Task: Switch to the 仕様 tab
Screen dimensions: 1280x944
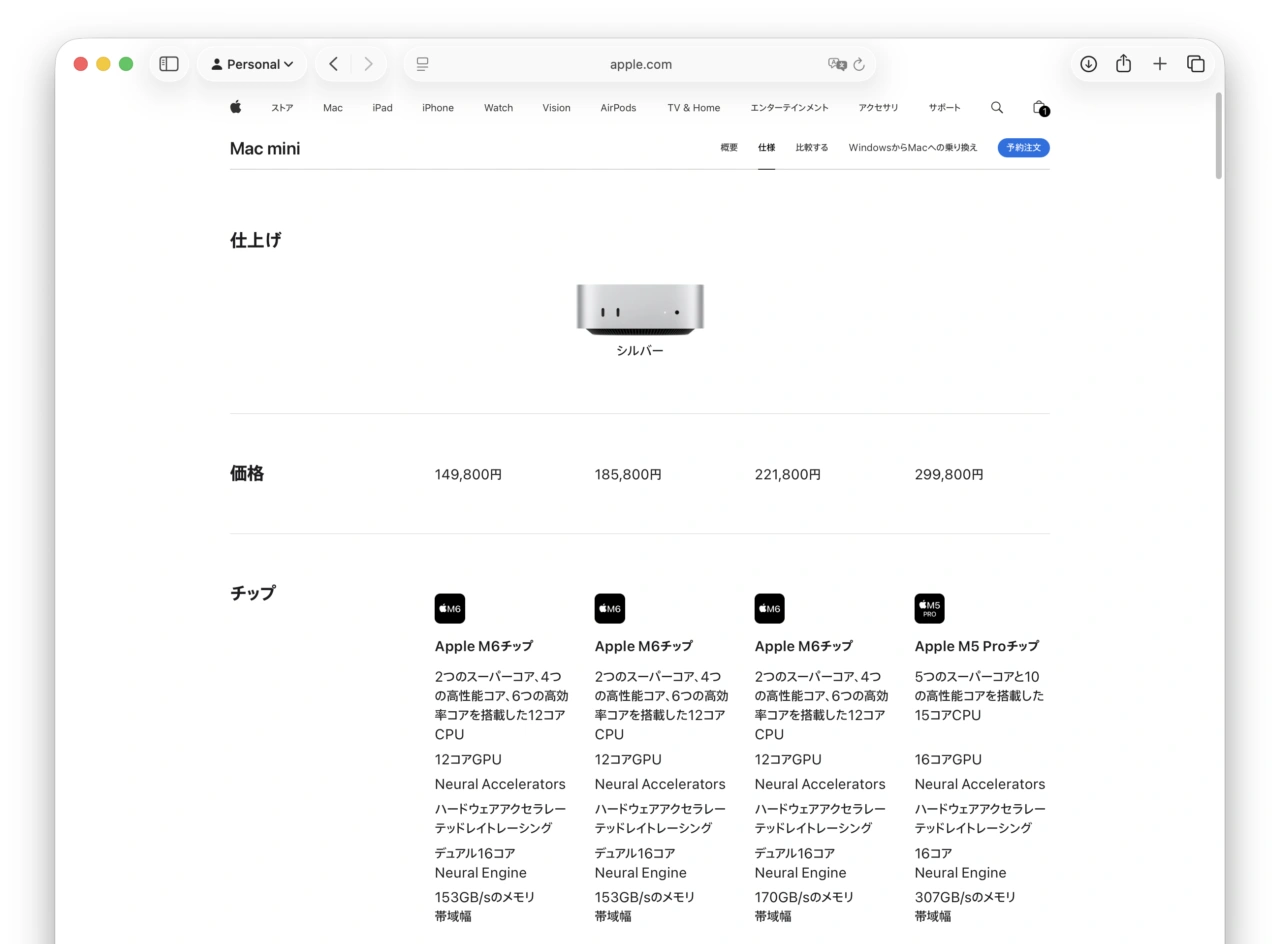Action: [x=766, y=148]
